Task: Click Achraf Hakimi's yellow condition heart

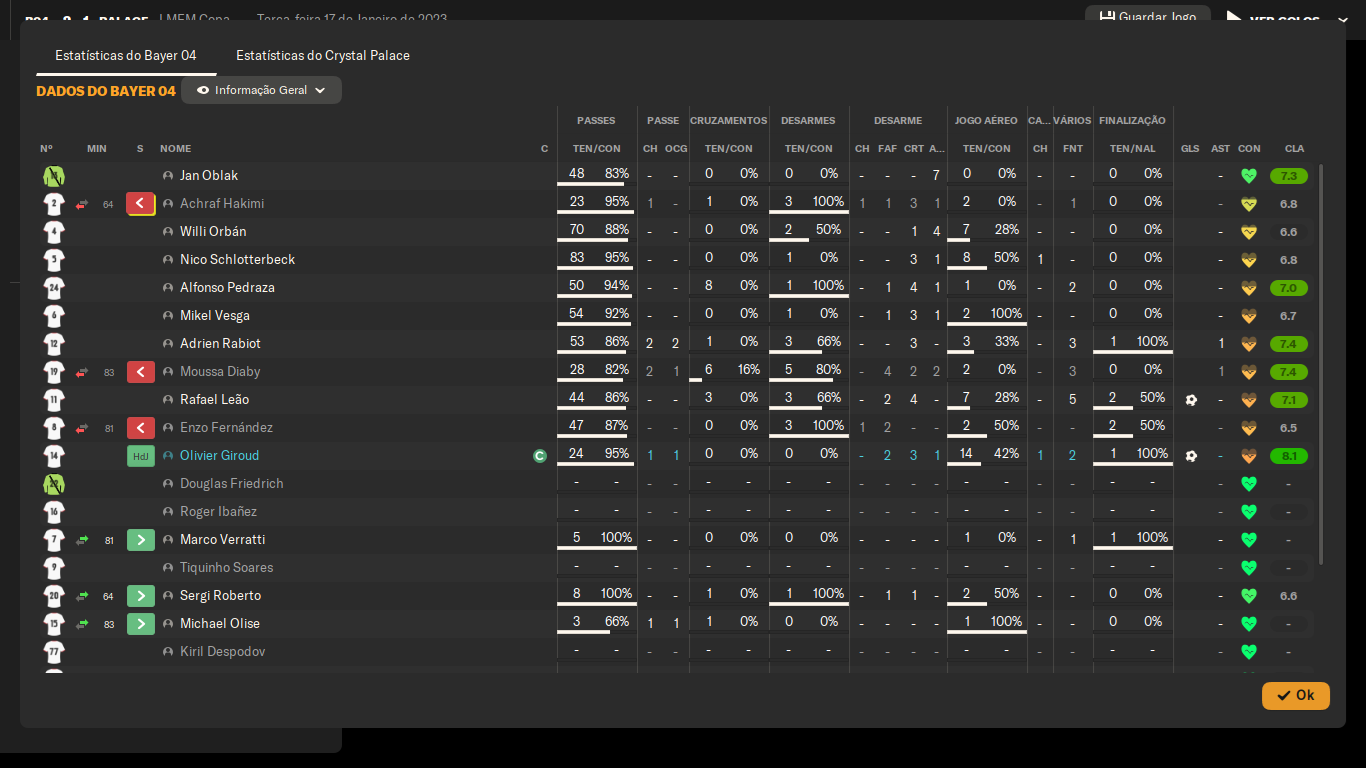Action: 1248,204
